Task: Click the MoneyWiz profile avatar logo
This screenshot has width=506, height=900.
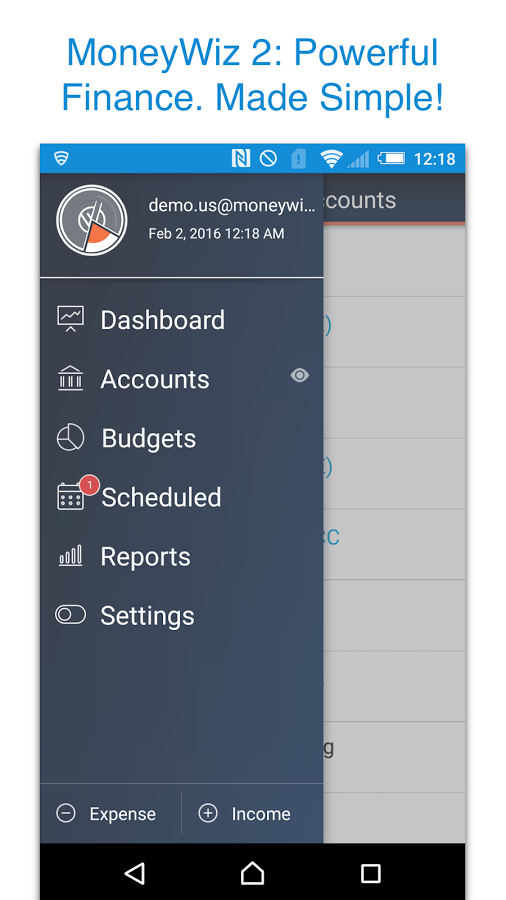Action: (x=92, y=220)
